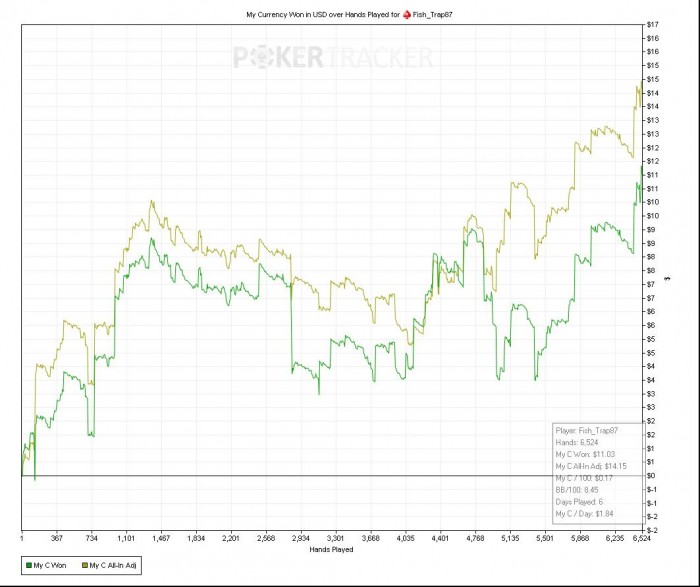Click the x-axis label 734
Screen dimensions: 700x587
coord(91,538)
